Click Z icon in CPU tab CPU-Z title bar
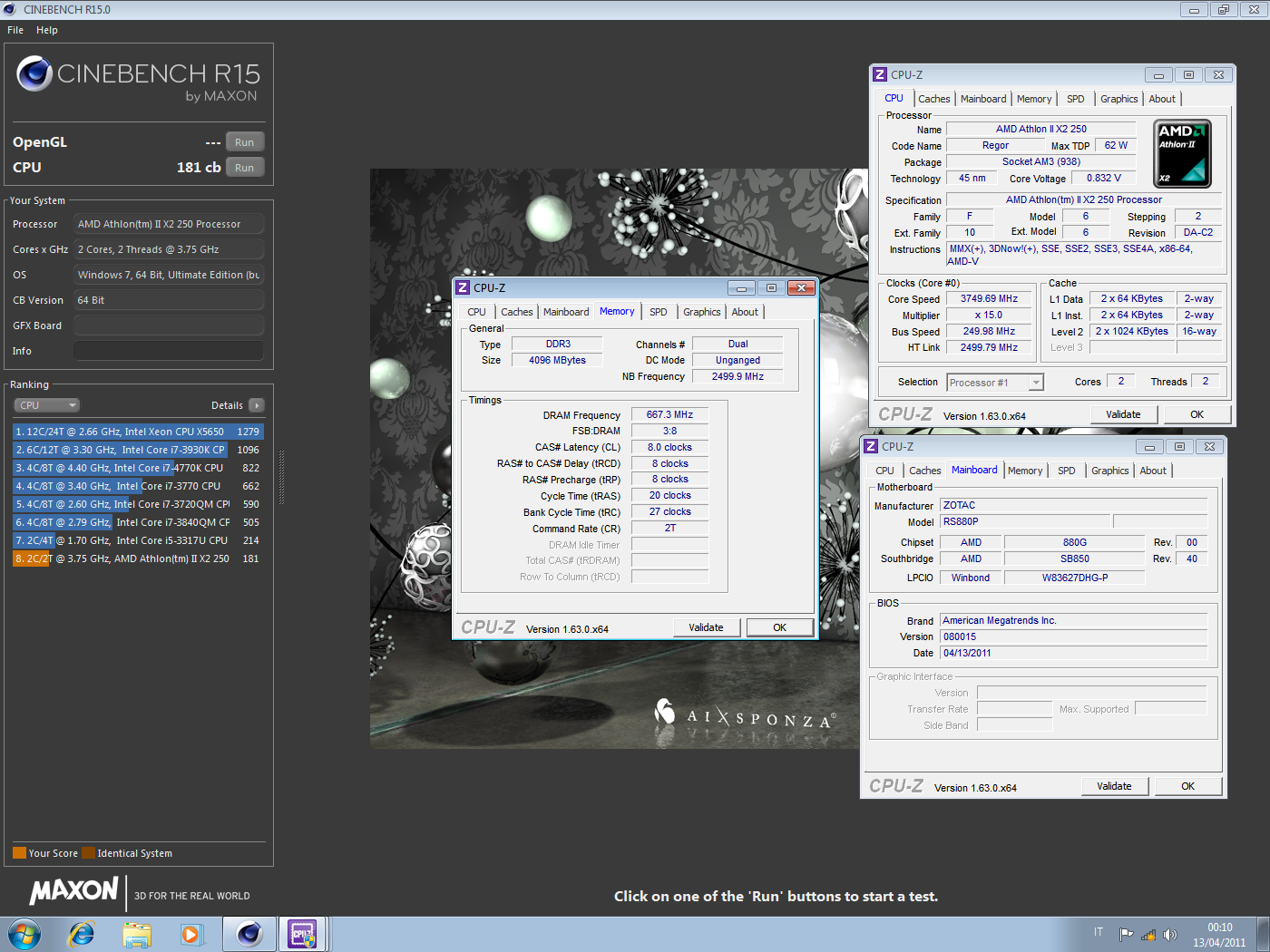 pos(880,74)
